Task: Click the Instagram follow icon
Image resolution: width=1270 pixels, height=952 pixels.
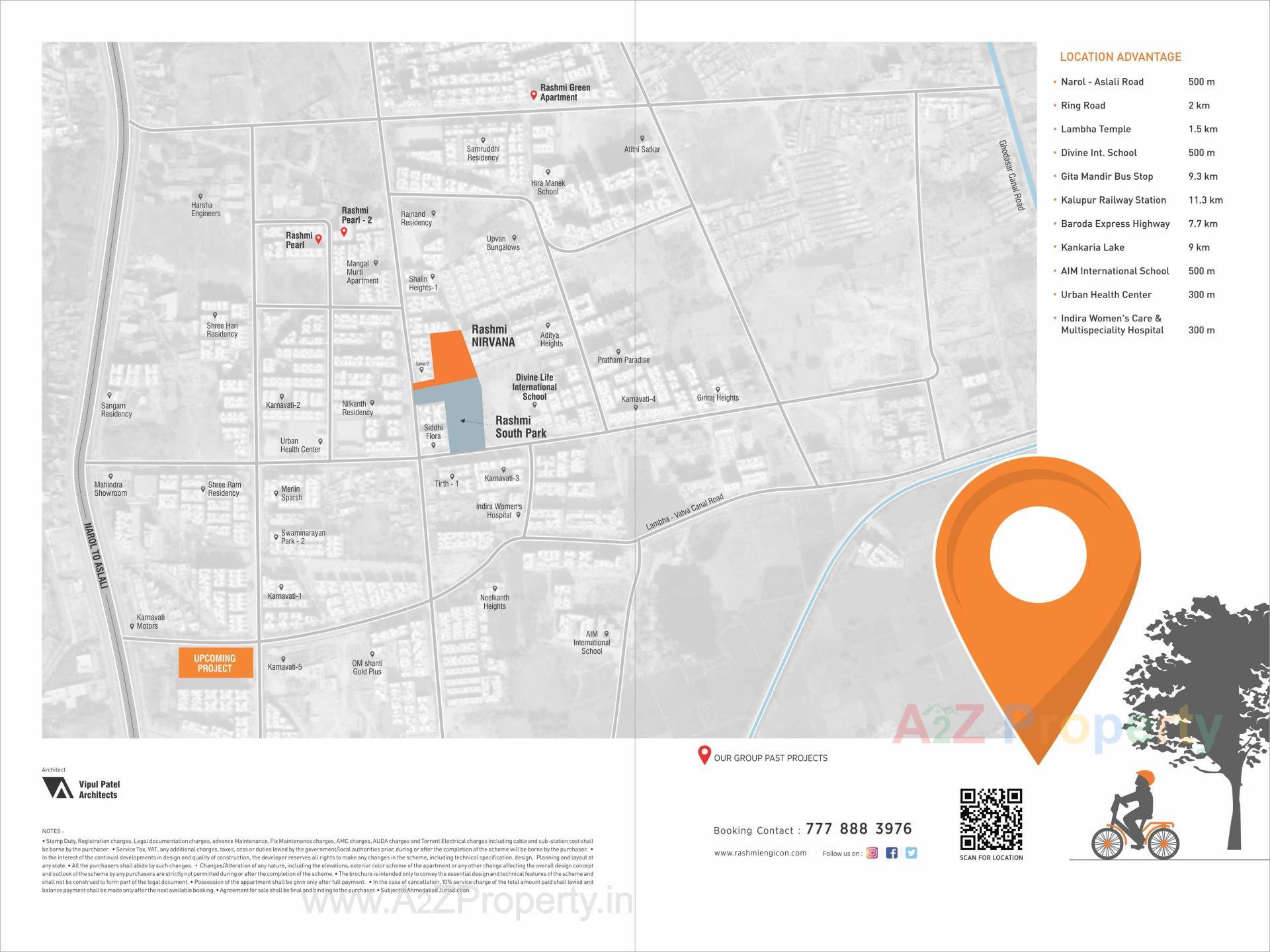Action: [x=870, y=853]
